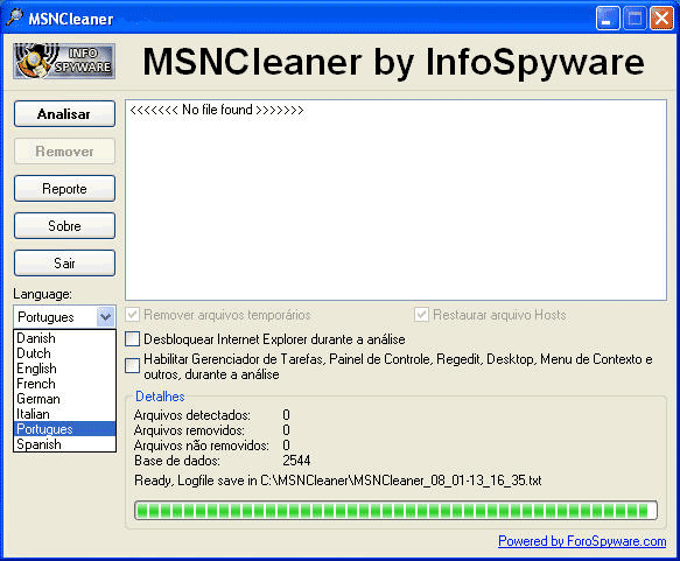Click the Language combo box field
Image resolution: width=680 pixels, height=561 pixels.
[x=65, y=317]
